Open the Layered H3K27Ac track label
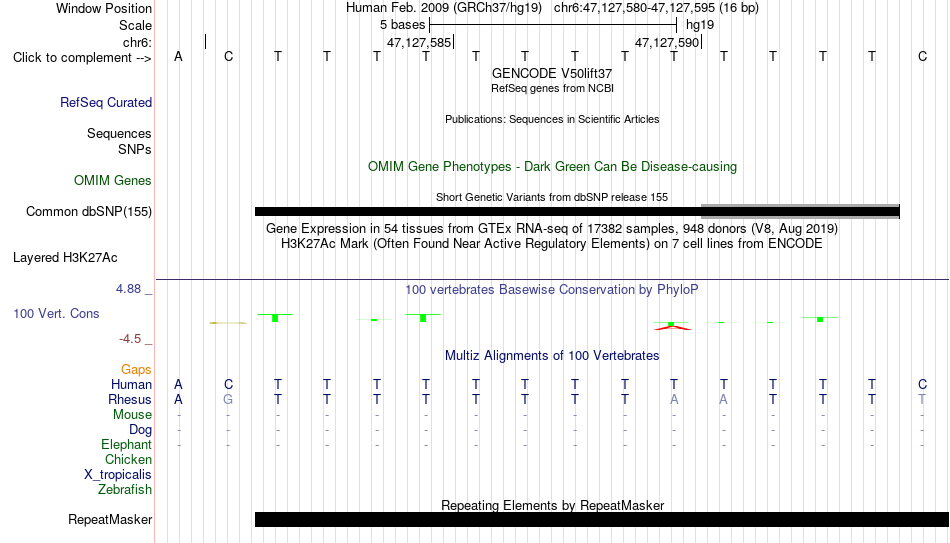This screenshot has width=950, height=543. [65, 258]
